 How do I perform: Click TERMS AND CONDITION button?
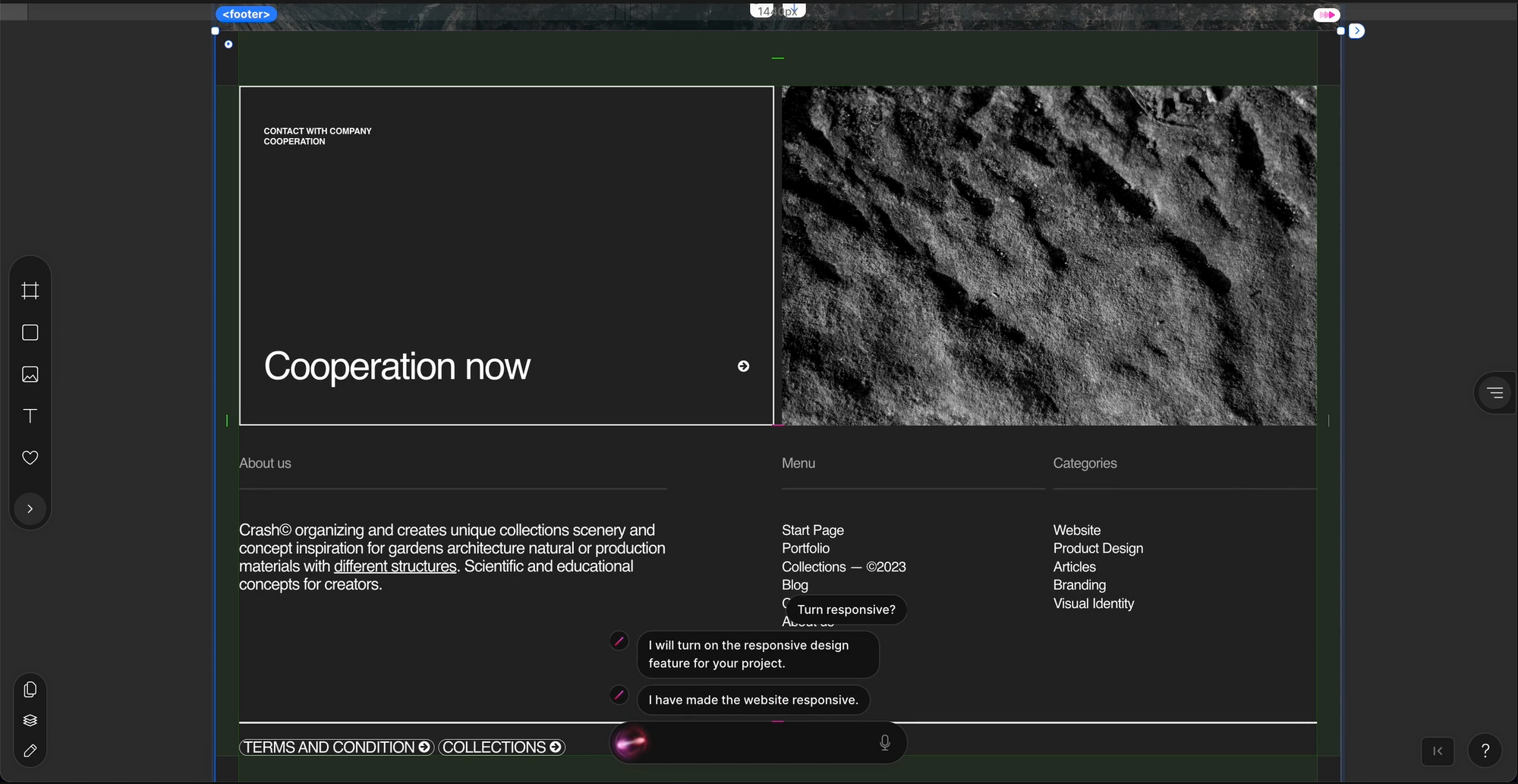337,748
